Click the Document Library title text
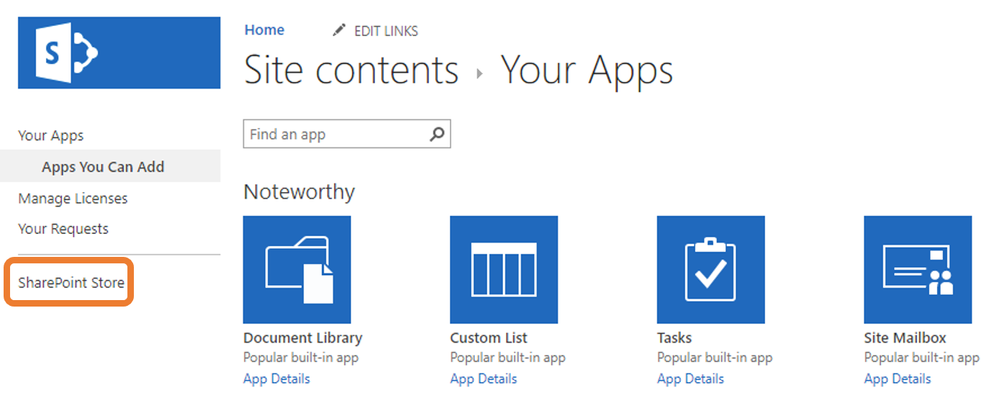The height and width of the screenshot is (408, 999). pos(303,338)
